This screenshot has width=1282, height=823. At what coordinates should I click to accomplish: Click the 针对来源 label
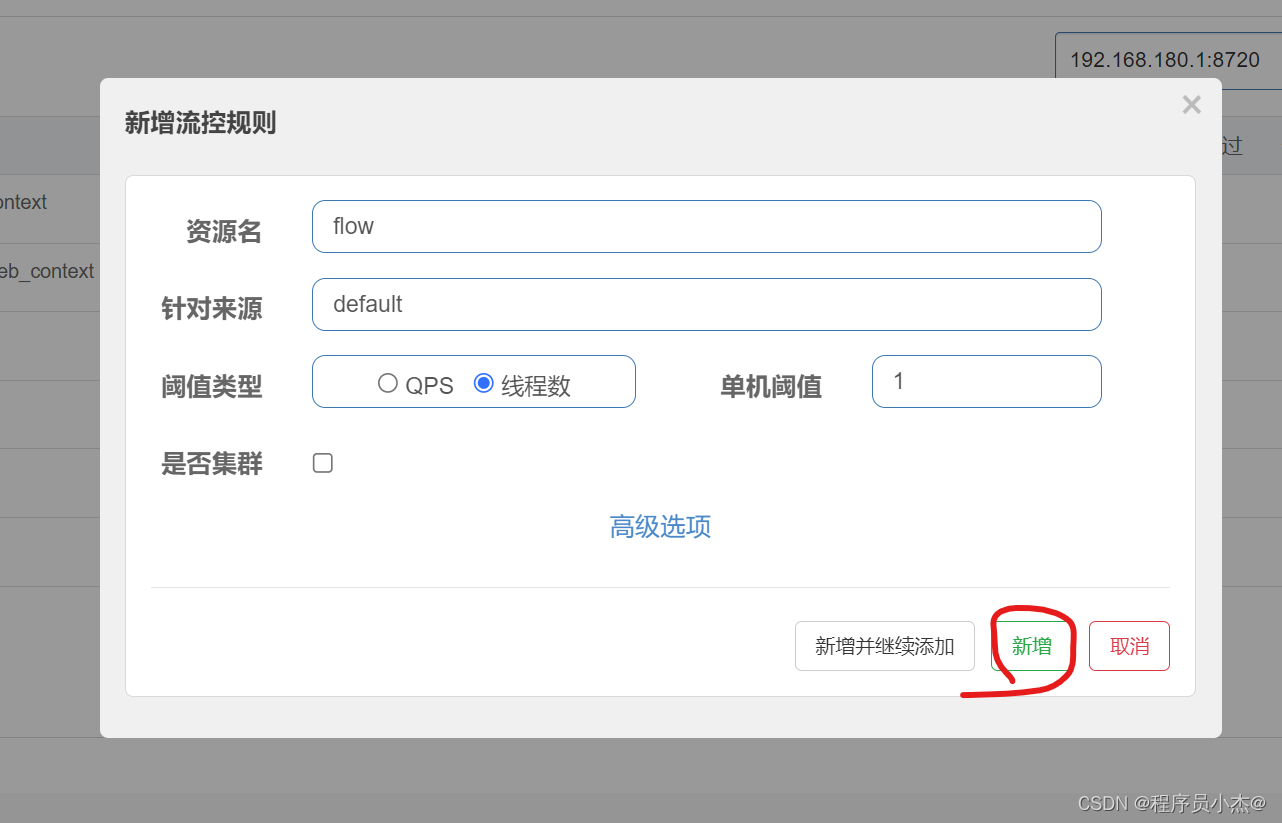tap(212, 308)
